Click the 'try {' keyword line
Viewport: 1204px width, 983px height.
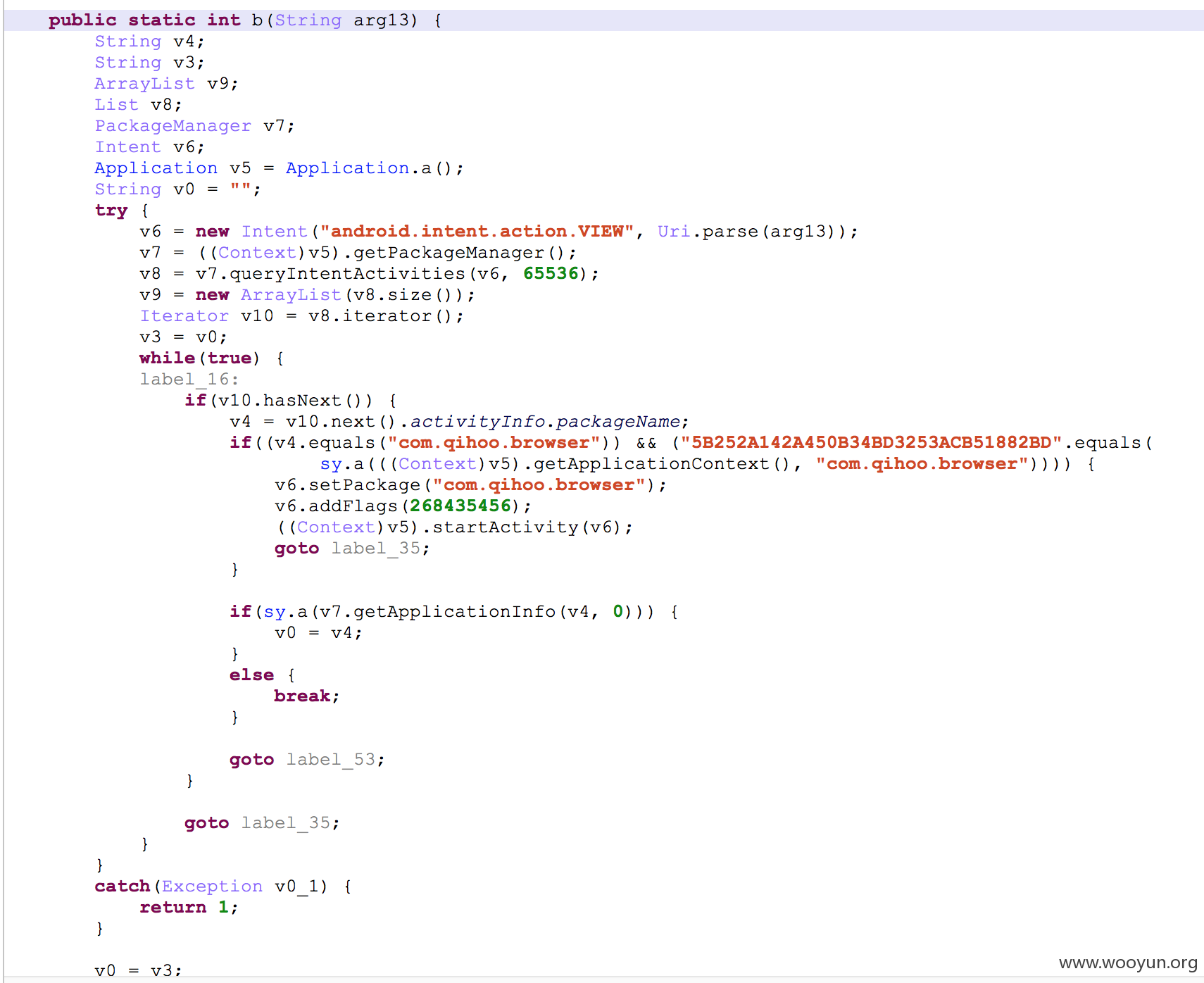122,211
